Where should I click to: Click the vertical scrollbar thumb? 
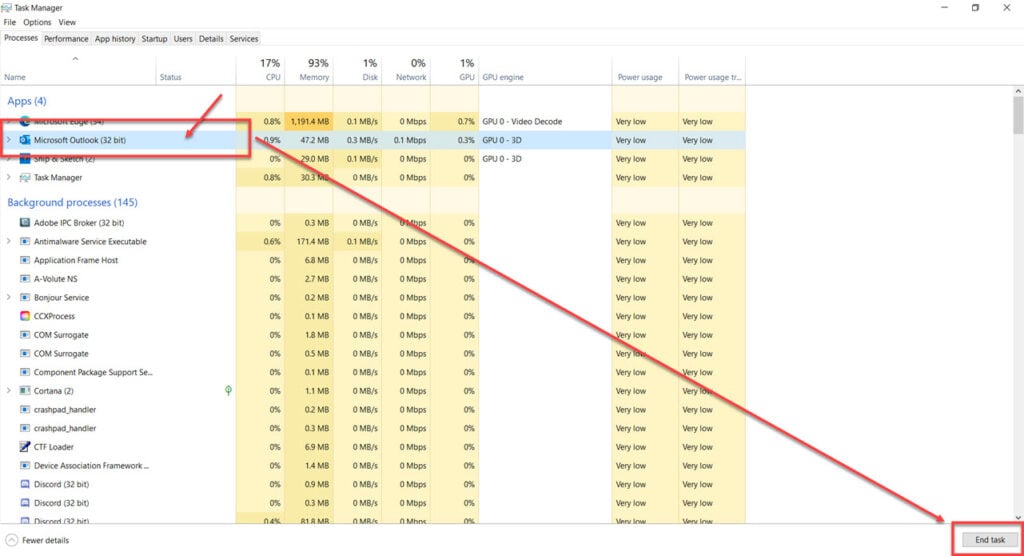point(1018,116)
